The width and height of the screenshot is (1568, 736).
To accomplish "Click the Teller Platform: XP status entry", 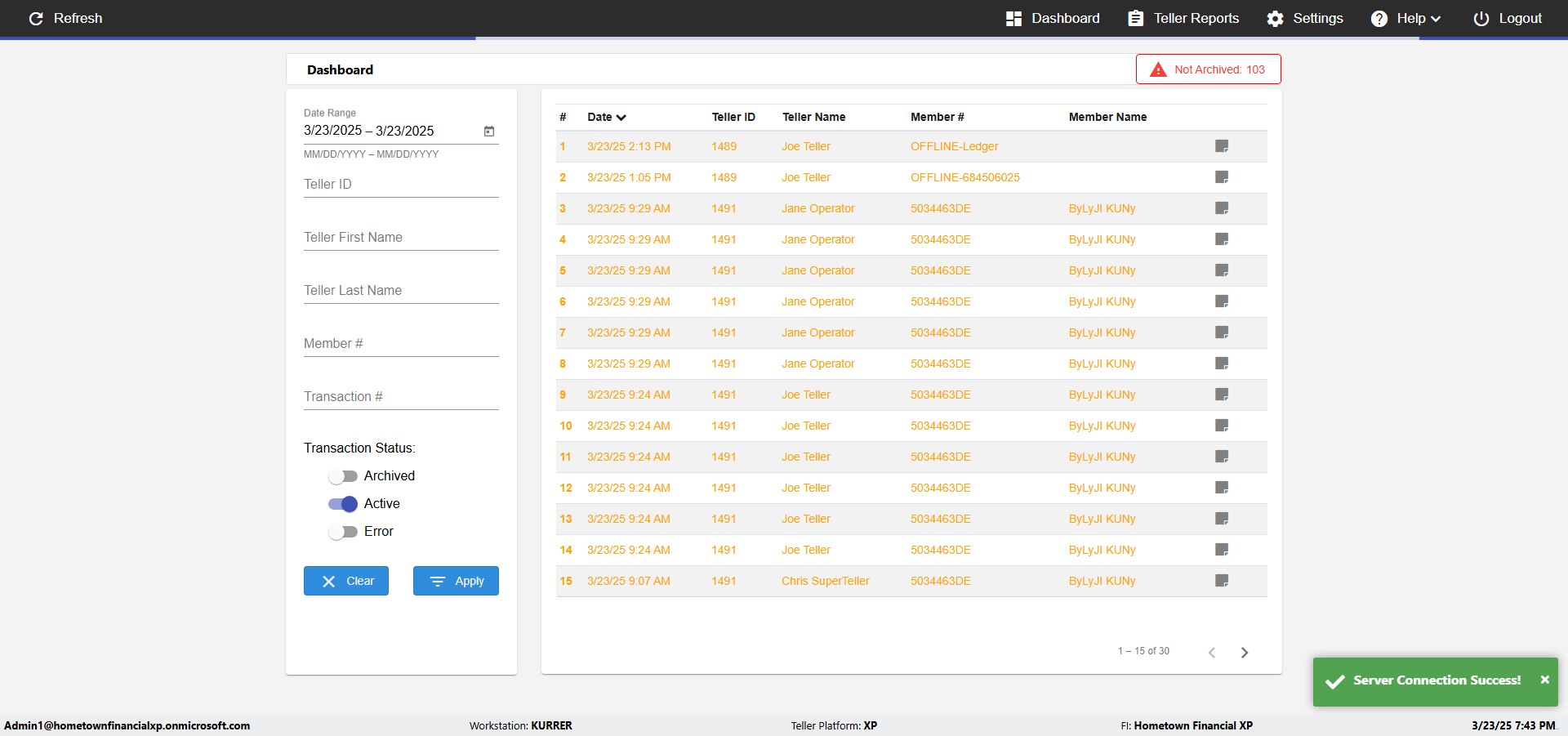I will coord(834,725).
